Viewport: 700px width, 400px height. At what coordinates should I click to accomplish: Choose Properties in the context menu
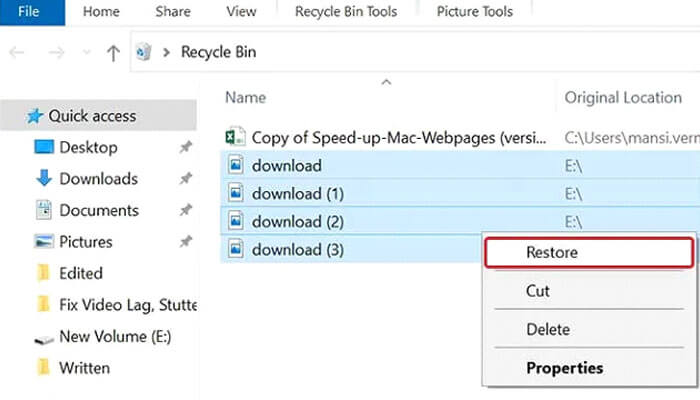564,368
